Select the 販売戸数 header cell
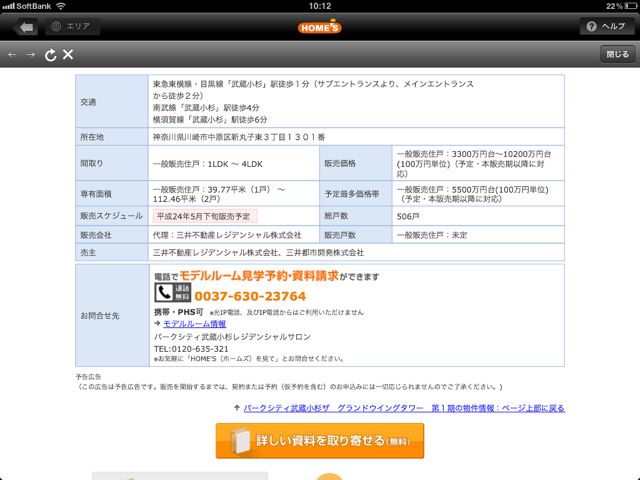Screen dimensions: 640x480 coord(356,235)
